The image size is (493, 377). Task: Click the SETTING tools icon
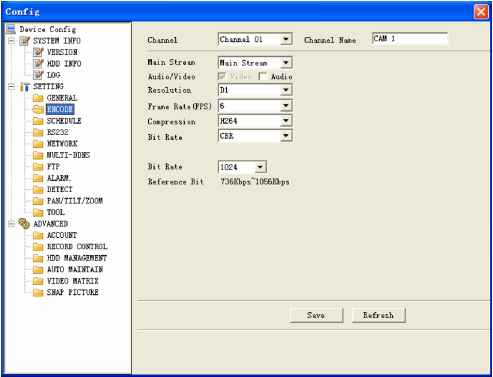tap(25, 87)
